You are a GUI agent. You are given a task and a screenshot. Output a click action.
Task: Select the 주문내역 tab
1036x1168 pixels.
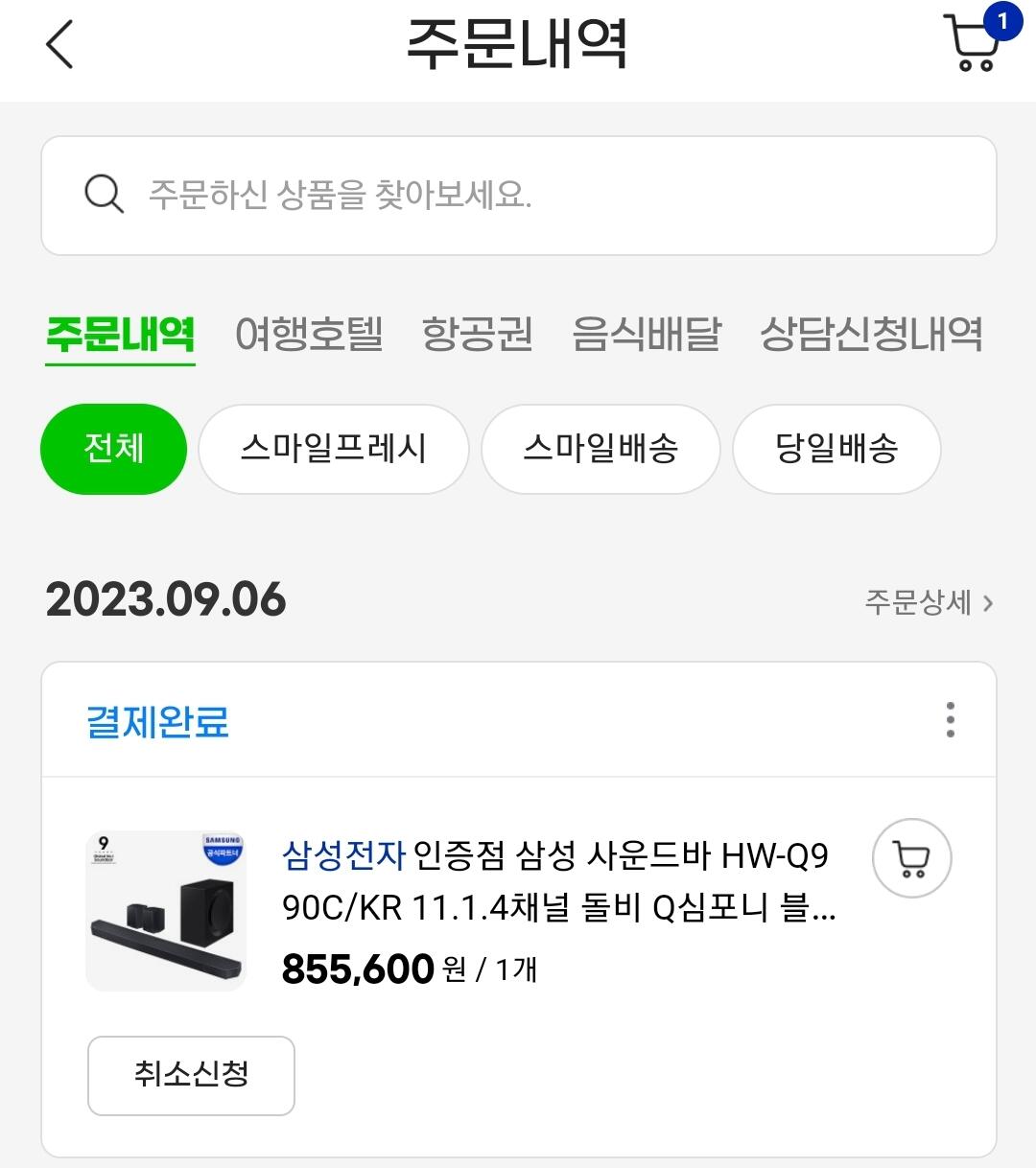pos(120,335)
